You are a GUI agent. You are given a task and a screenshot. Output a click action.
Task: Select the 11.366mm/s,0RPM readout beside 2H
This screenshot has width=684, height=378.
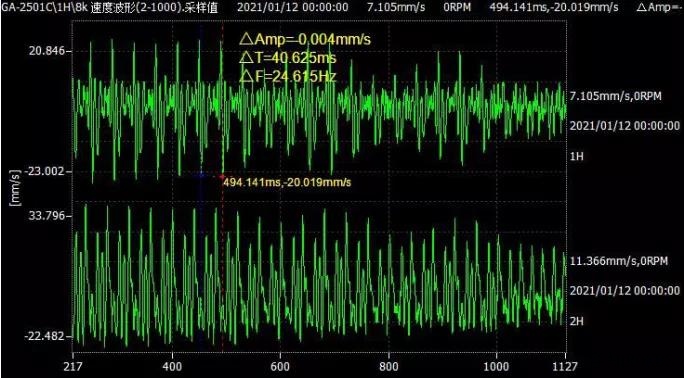point(619,261)
